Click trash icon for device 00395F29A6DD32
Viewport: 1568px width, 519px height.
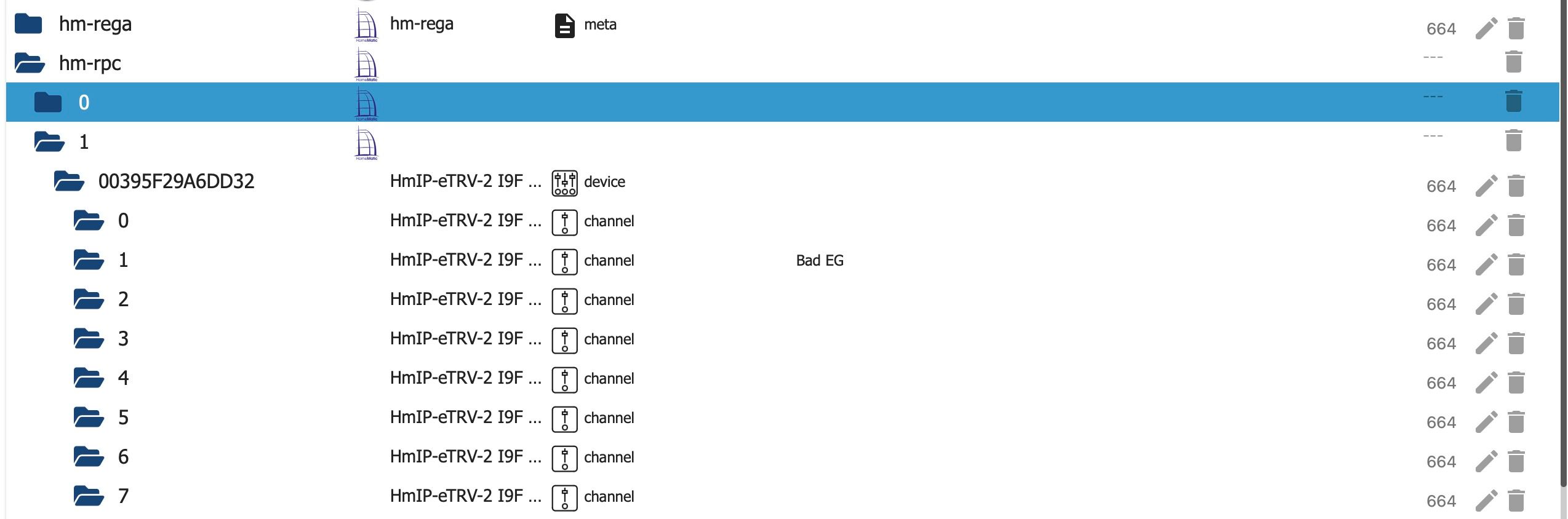[x=1516, y=186]
